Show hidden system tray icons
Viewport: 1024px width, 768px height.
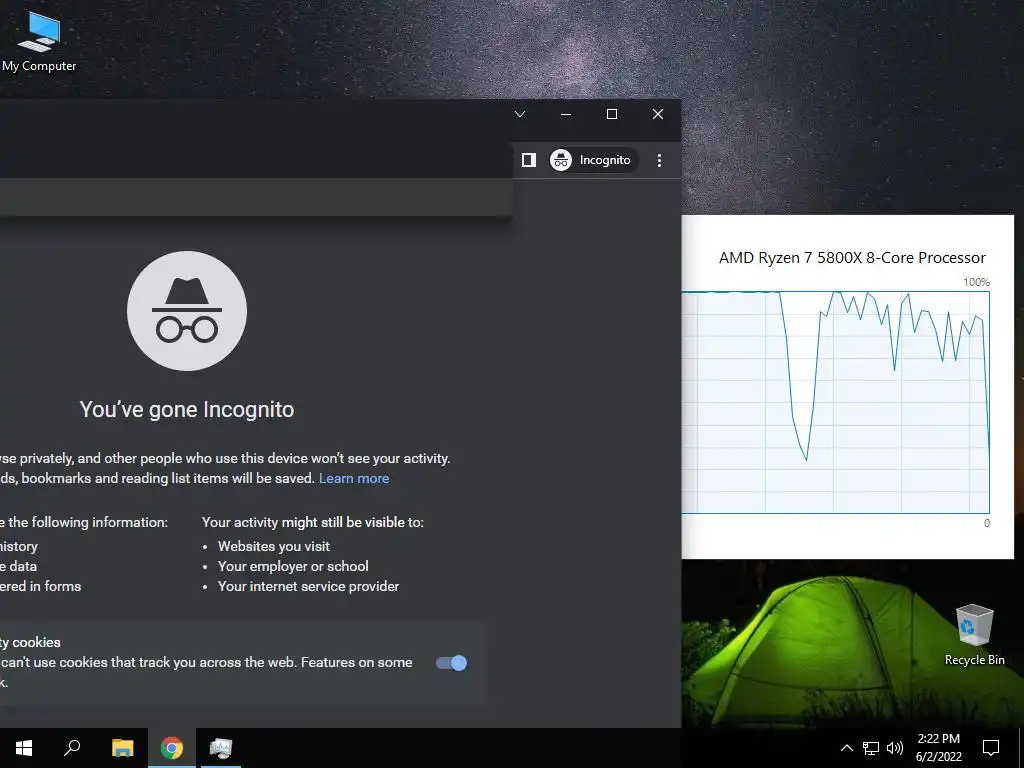(x=846, y=748)
